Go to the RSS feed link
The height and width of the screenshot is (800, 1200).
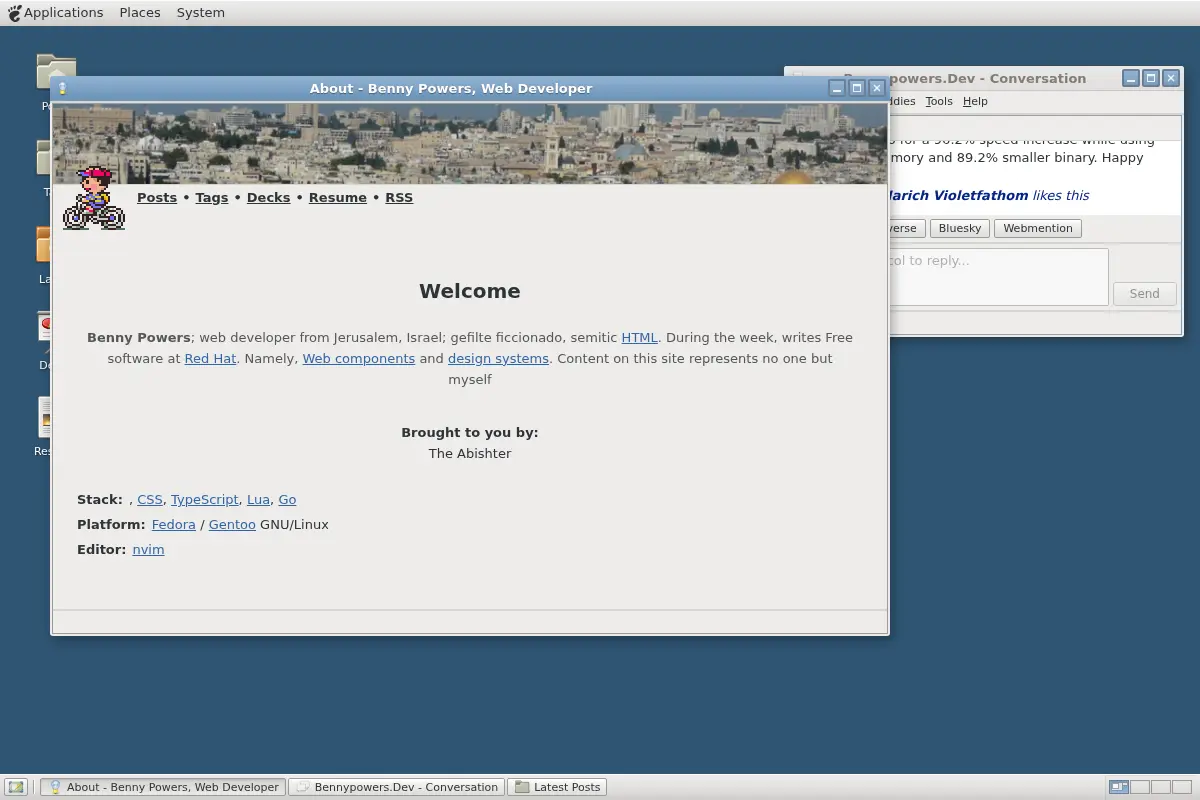[399, 197]
